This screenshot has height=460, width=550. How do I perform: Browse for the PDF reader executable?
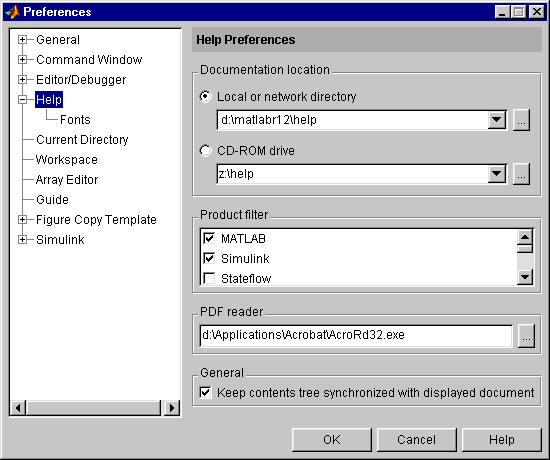click(526, 336)
